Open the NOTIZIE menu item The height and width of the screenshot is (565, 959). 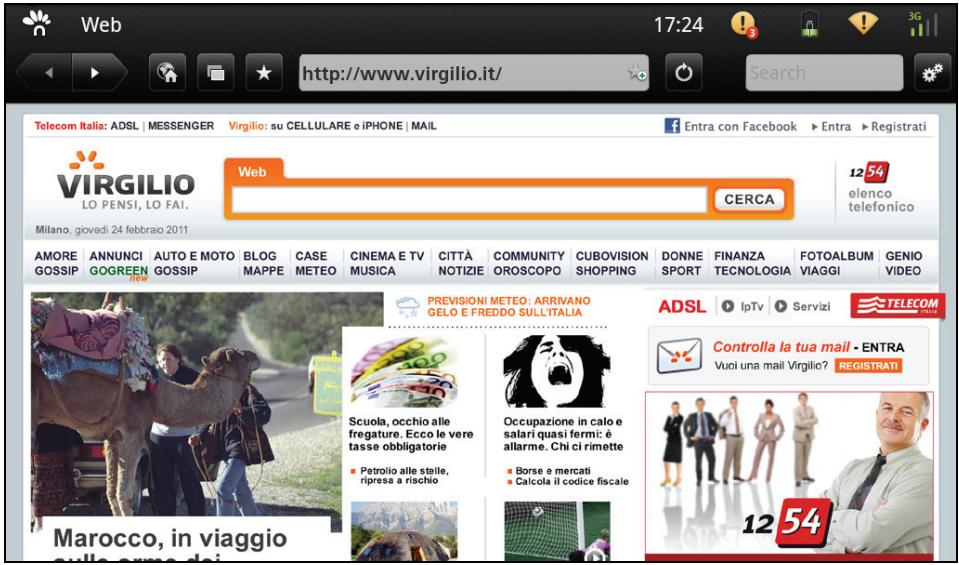[x=461, y=271]
